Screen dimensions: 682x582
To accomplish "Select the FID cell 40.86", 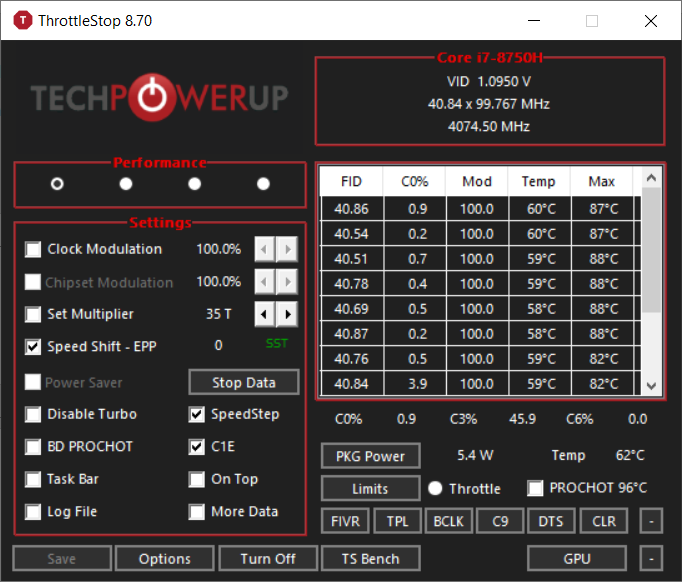I will click(351, 209).
